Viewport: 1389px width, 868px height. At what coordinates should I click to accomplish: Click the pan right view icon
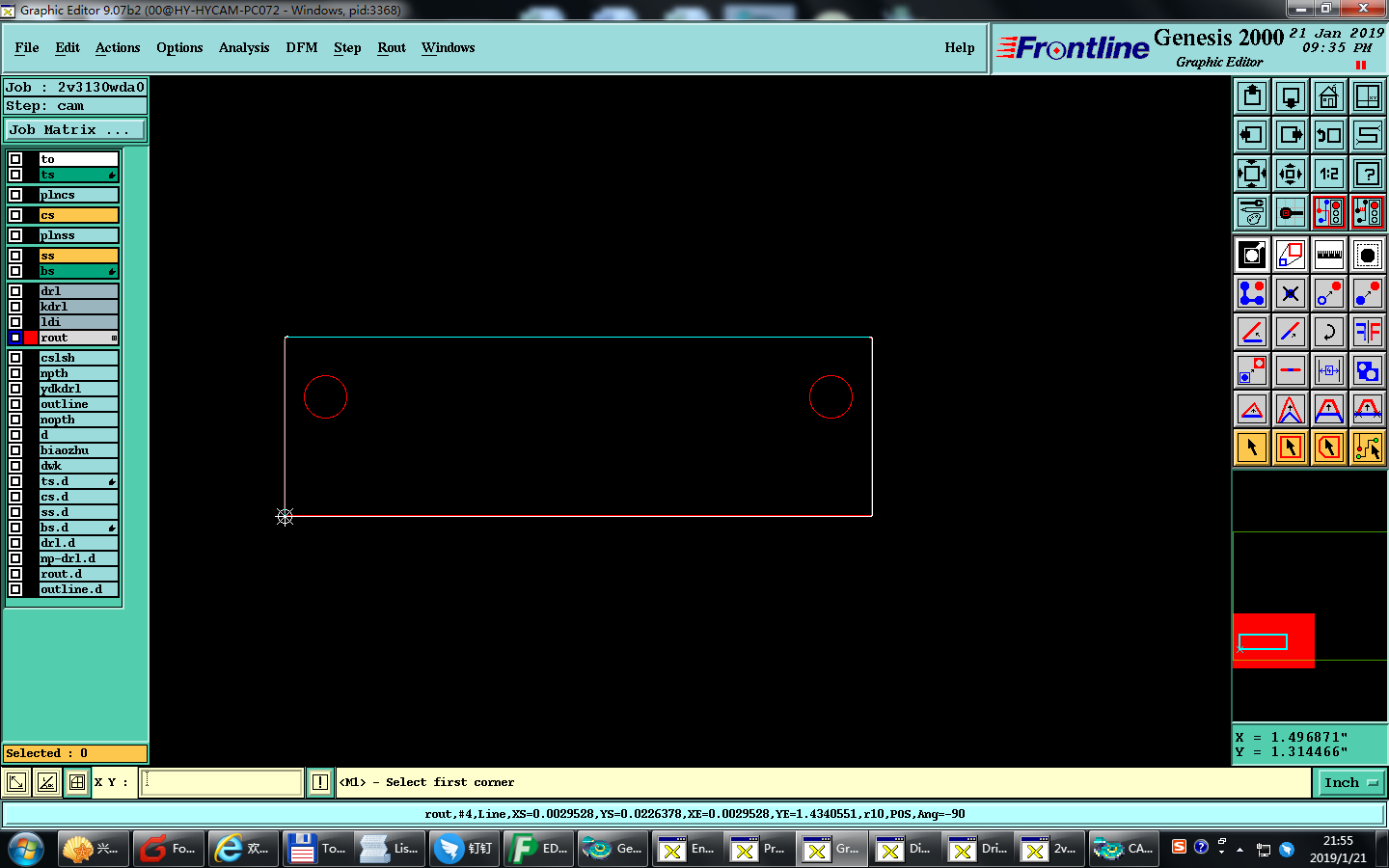tap(1291, 135)
